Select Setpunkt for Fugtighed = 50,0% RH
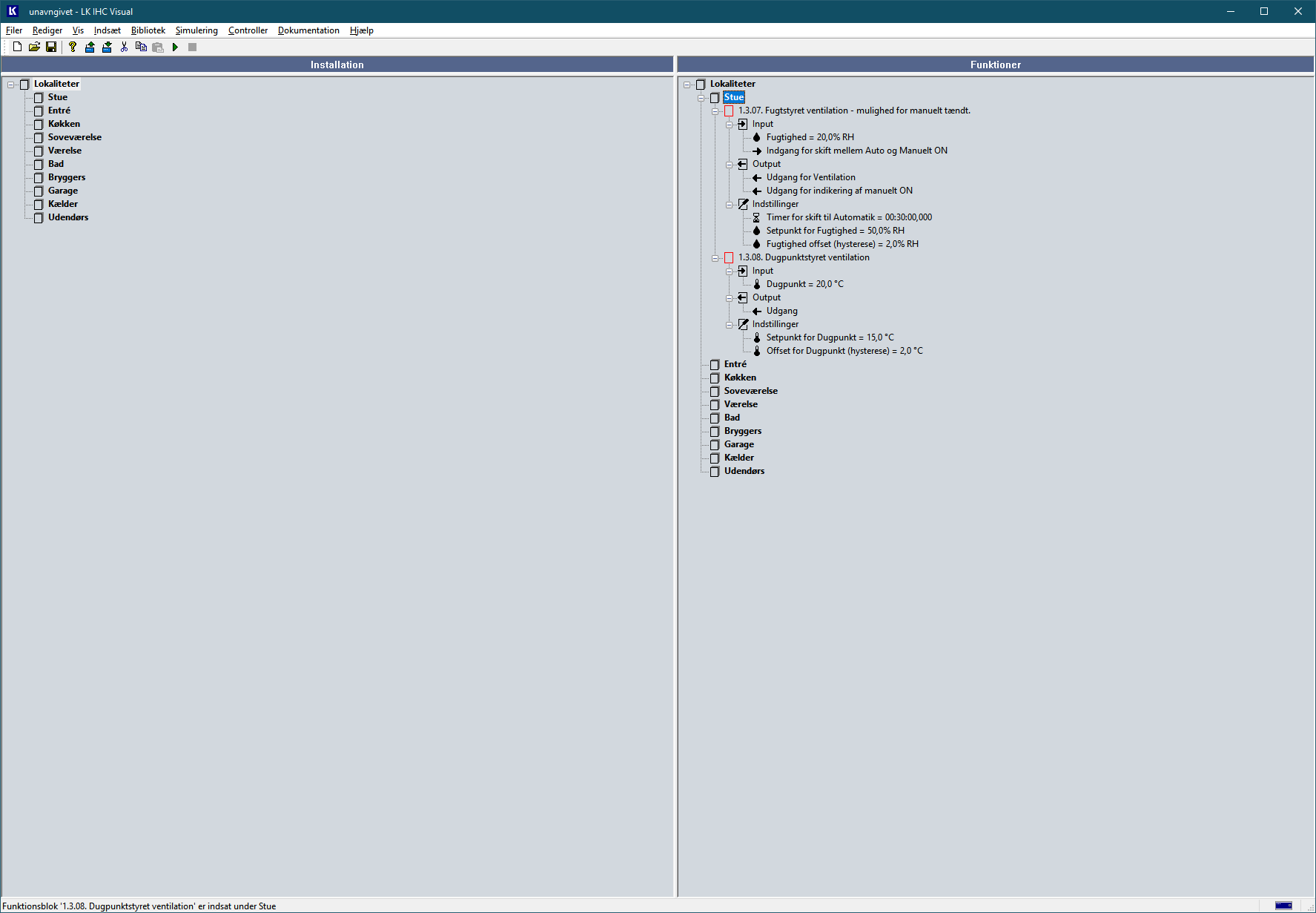This screenshot has width=1316, height=913. pyautogui.click(x=835, y=231)
